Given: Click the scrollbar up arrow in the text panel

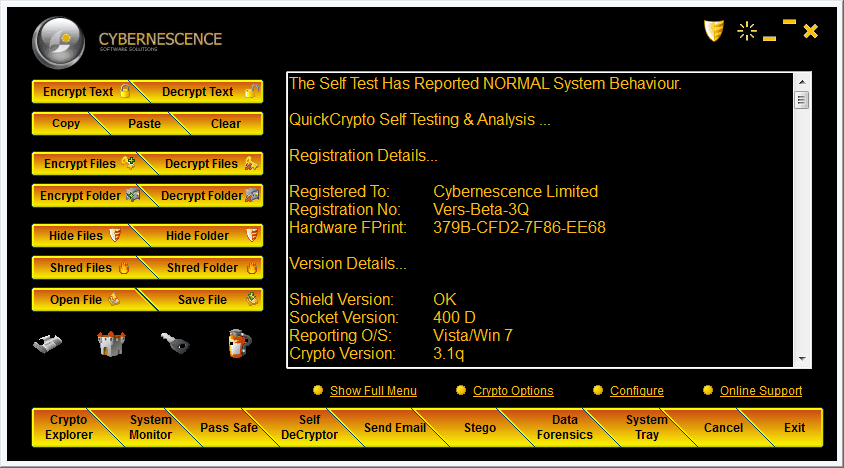Looking at the screenshot, I should (x=802, y=82).
